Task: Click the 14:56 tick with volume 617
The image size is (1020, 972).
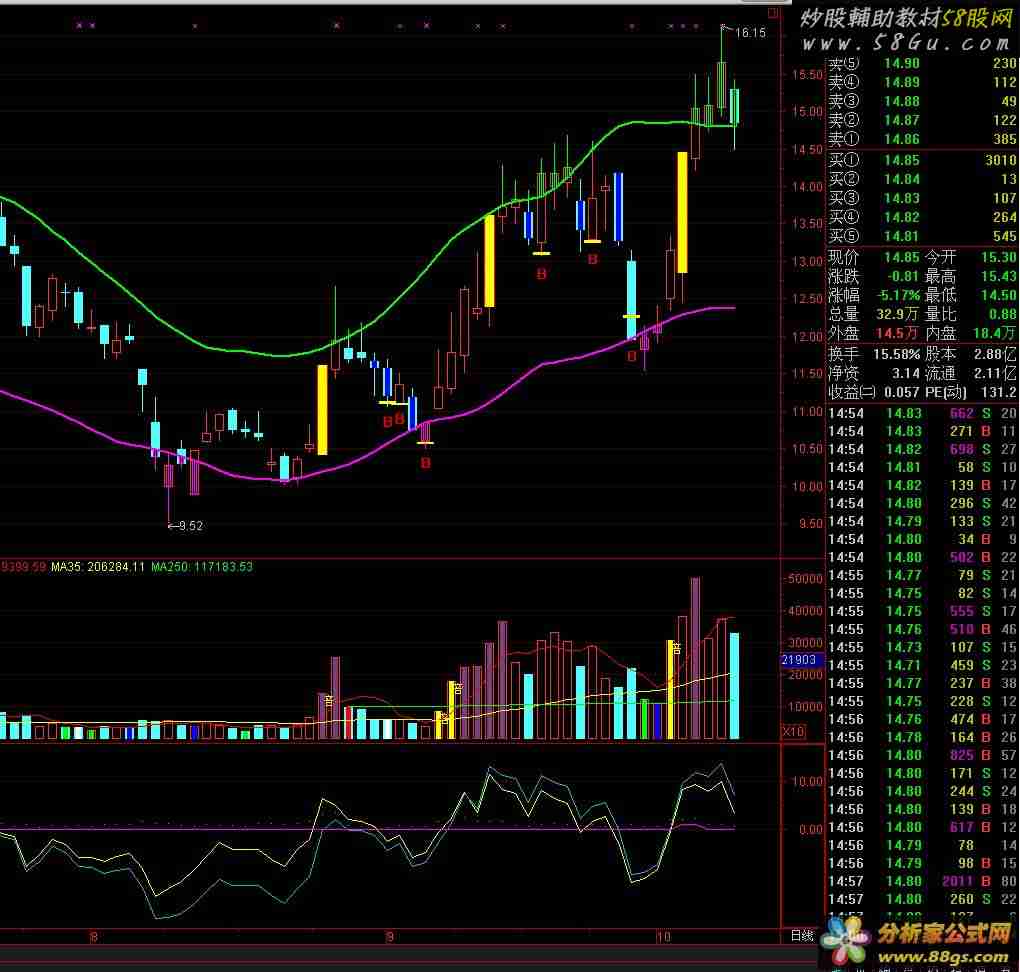Action: 922,828
